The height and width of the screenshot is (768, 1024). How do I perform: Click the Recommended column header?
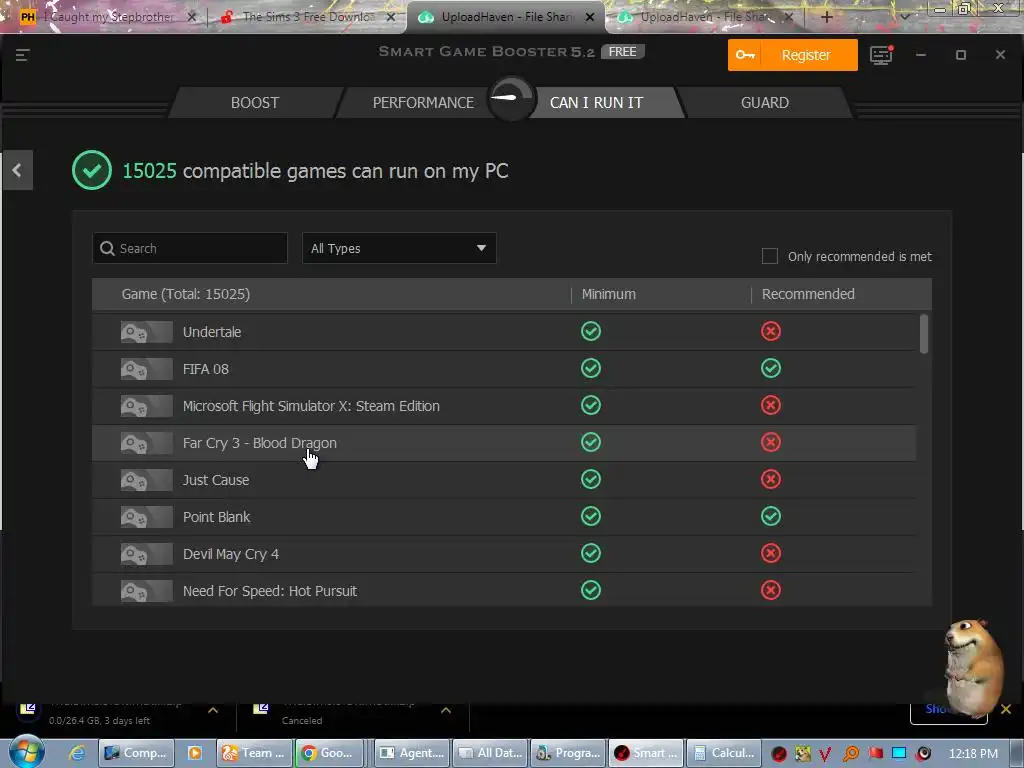click(808, 294)
